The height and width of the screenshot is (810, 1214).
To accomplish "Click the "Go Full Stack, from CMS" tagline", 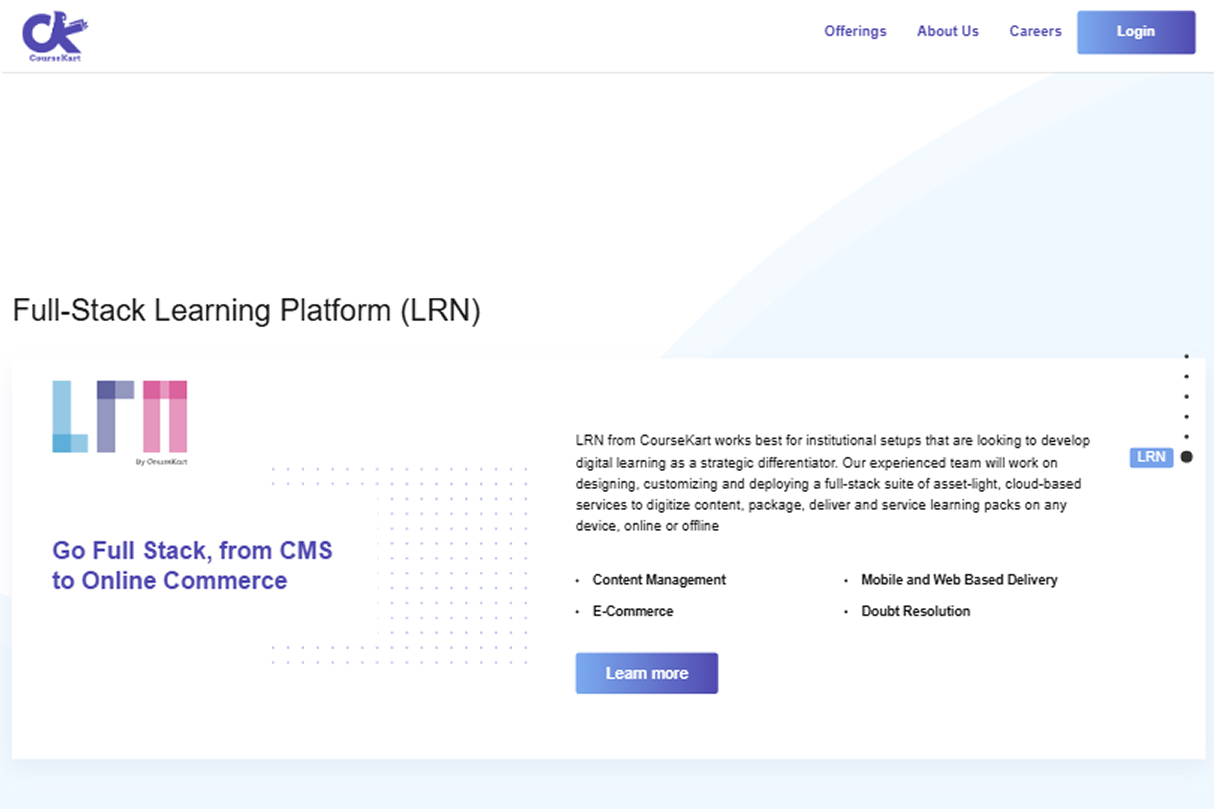I will 192,565.
